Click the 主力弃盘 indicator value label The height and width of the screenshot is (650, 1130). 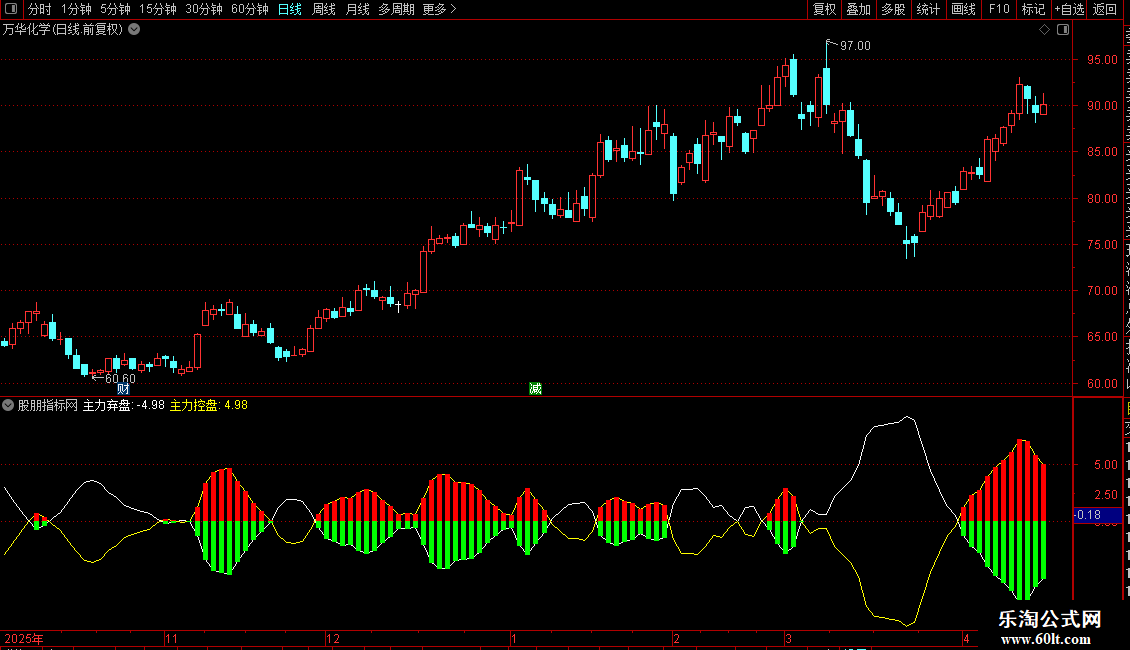pos(123,405)
